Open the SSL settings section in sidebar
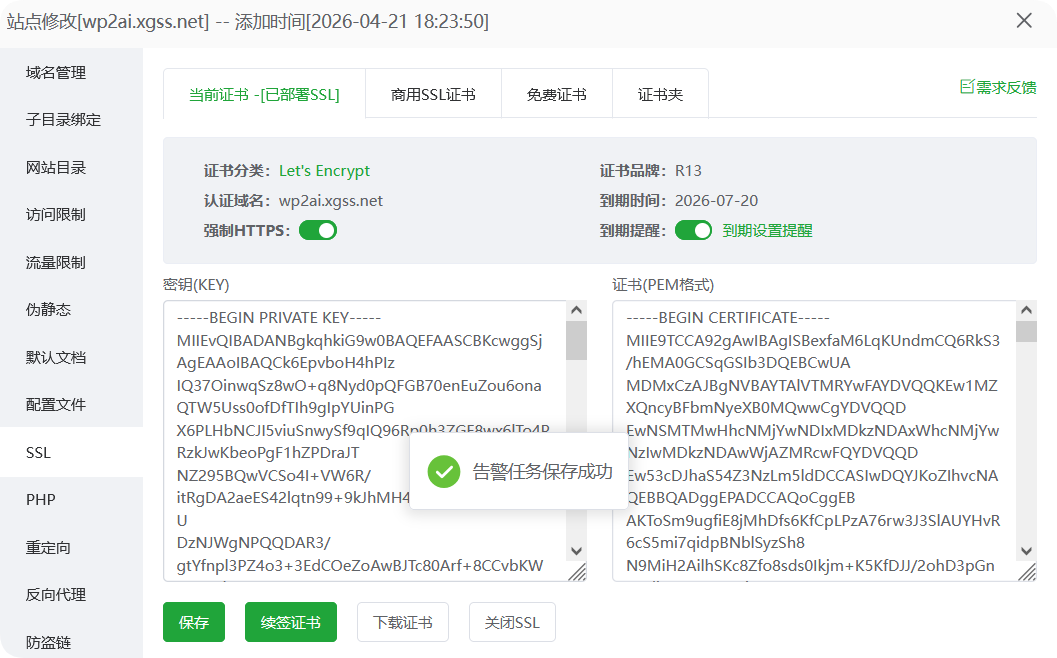Screen dimensions: 1057x658 [x=37, y=452]
